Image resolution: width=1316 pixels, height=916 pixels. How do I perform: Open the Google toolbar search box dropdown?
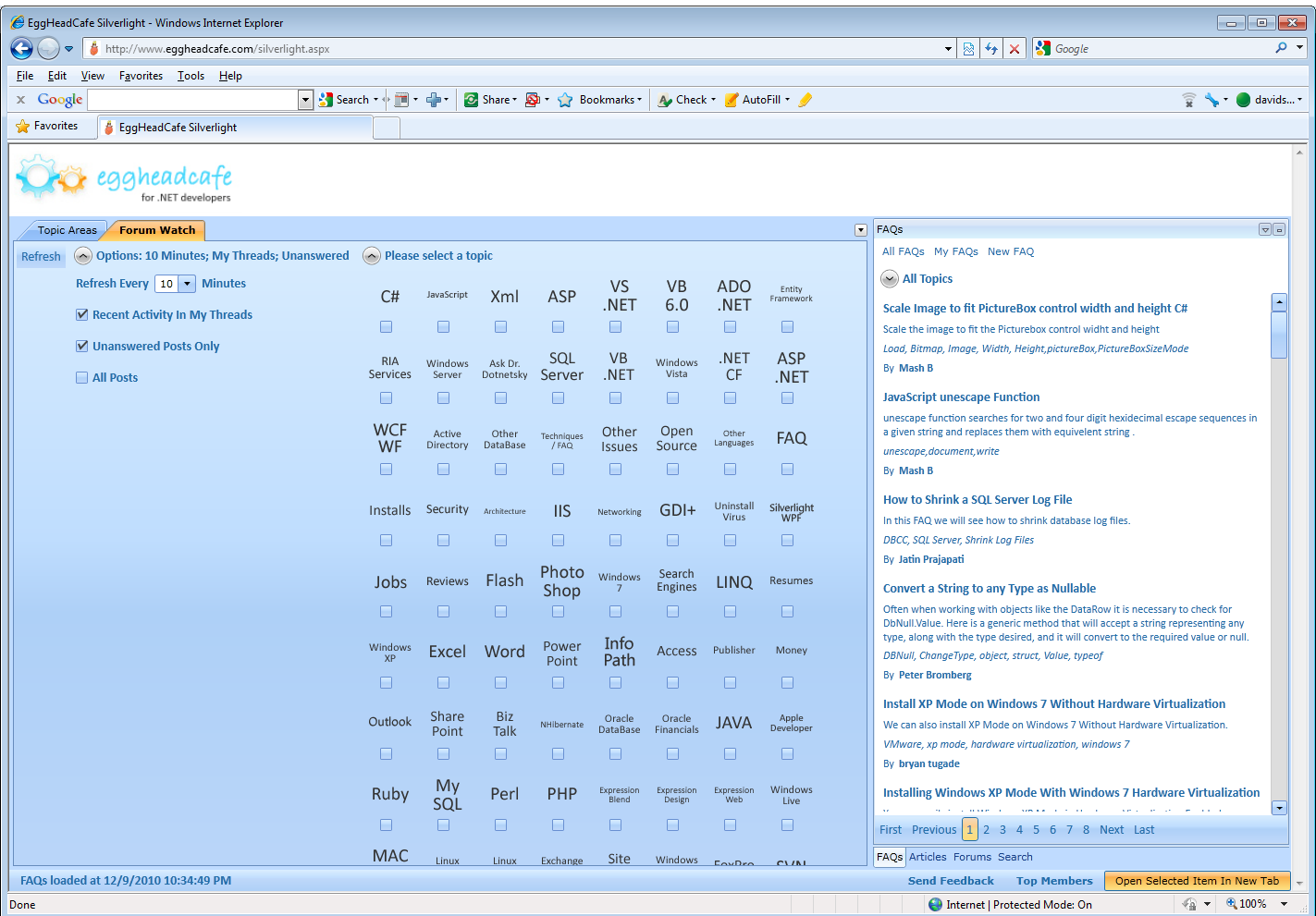[305, 100]
